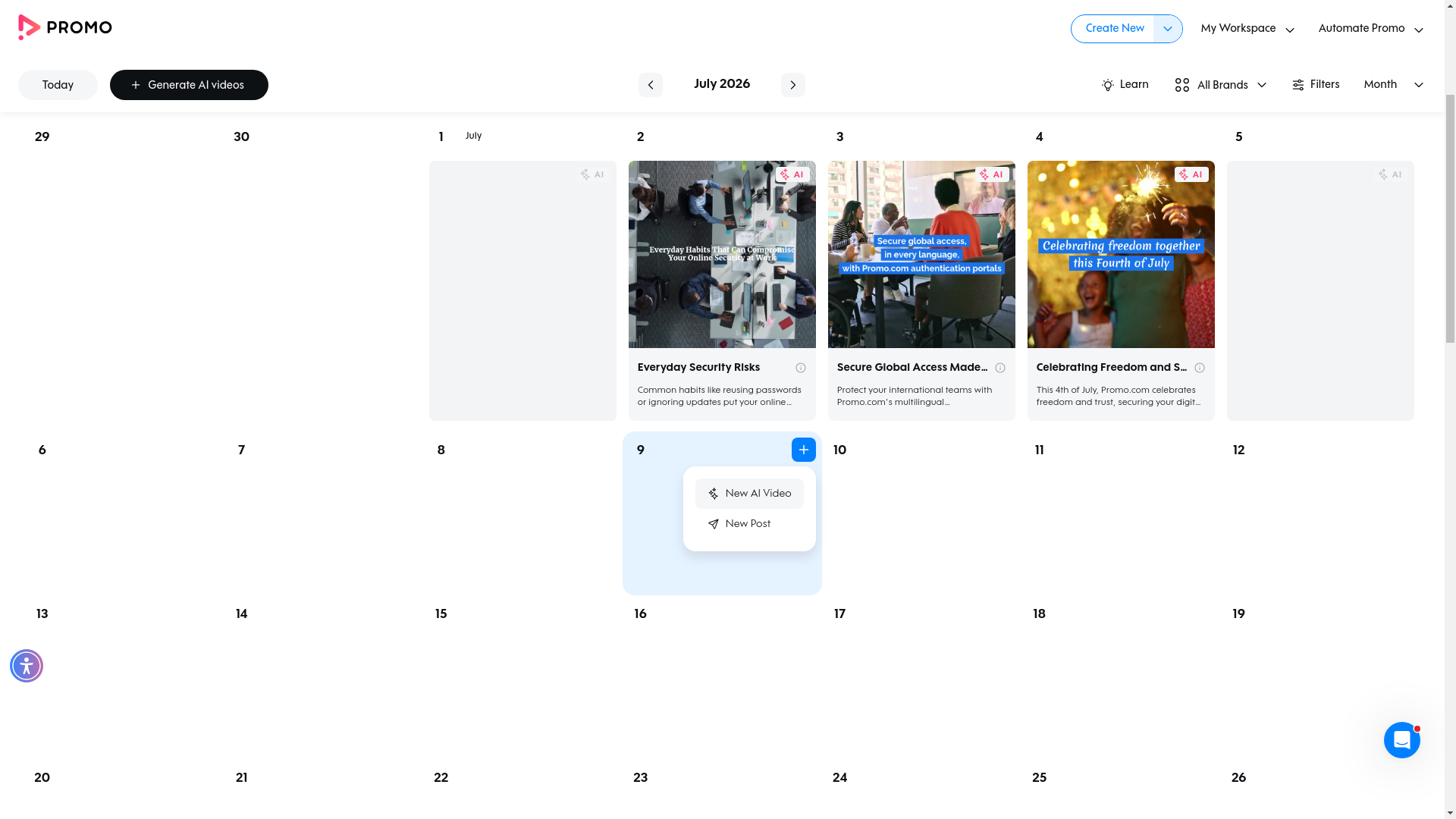Click the Everyday Security Risks title

point(698,368)
